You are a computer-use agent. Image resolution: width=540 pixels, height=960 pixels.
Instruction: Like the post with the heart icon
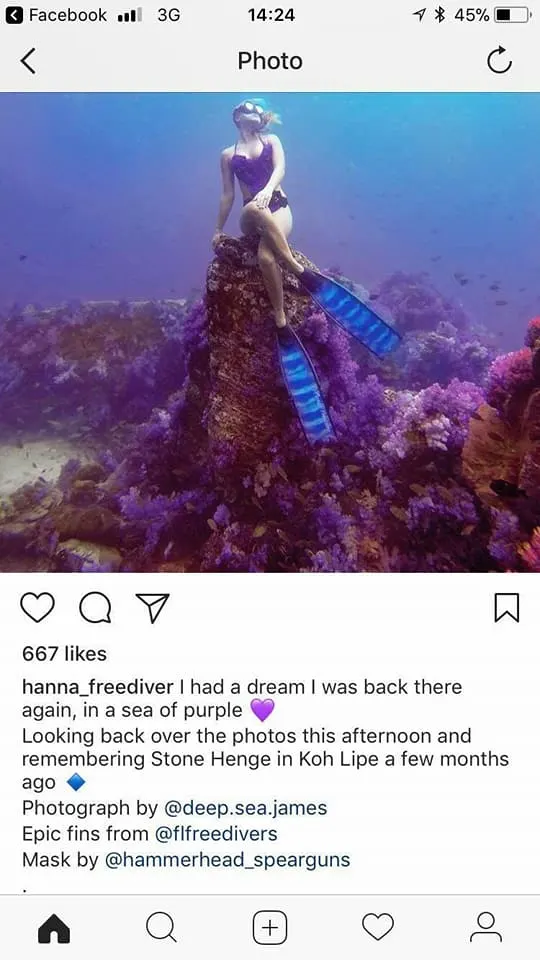point(37,607)
